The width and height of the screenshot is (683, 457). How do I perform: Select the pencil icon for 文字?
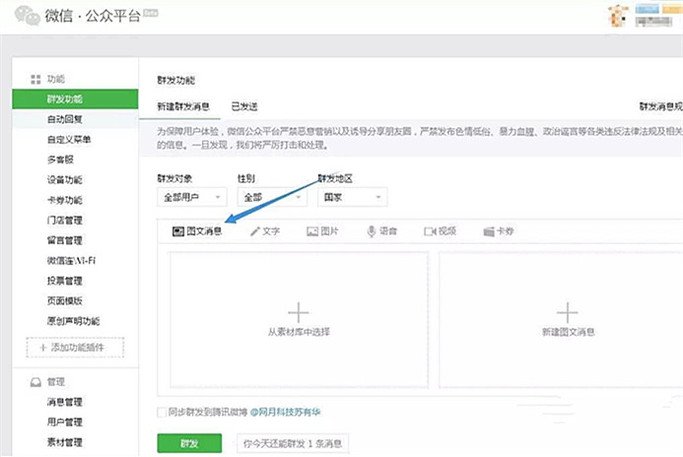click(x=255, y=231)
